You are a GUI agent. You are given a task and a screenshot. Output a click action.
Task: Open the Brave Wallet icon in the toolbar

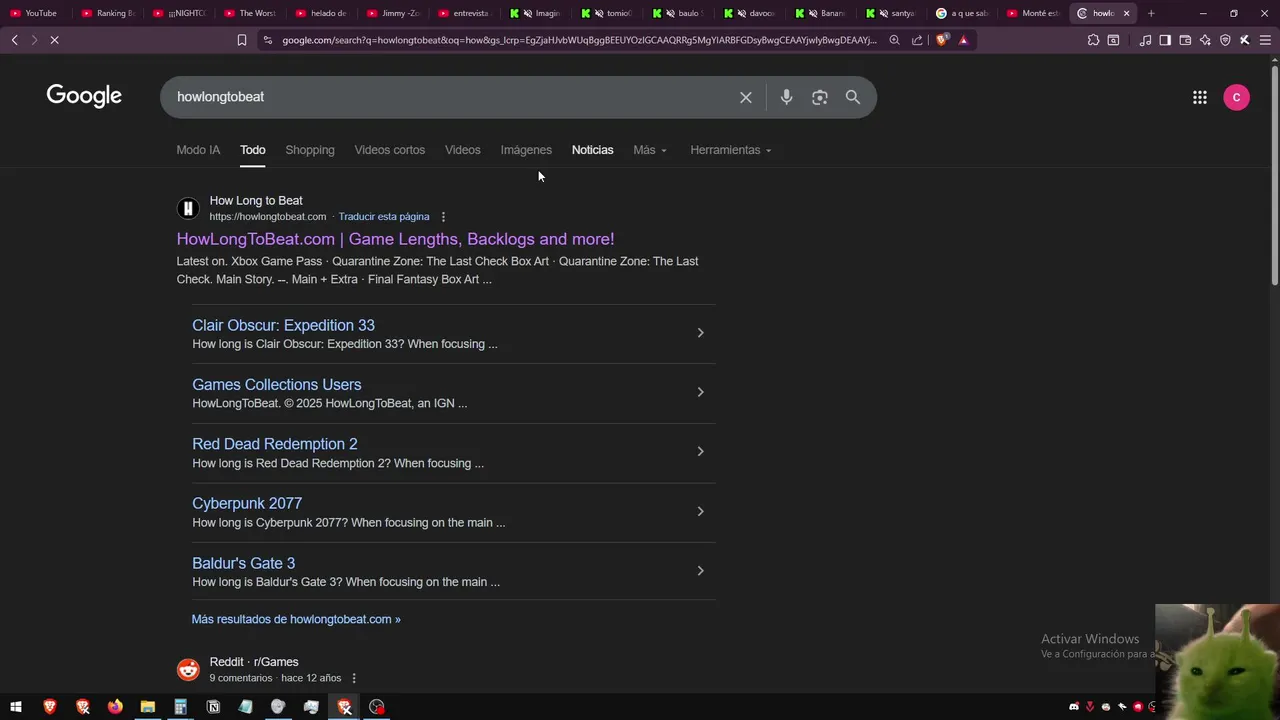[1185, 40]
